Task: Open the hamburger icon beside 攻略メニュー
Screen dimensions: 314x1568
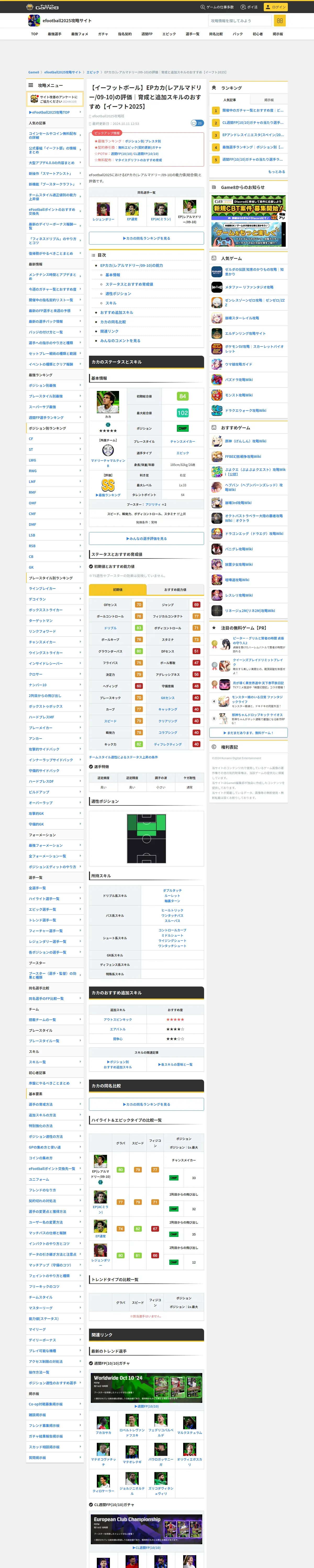Action: click(31, 85)
